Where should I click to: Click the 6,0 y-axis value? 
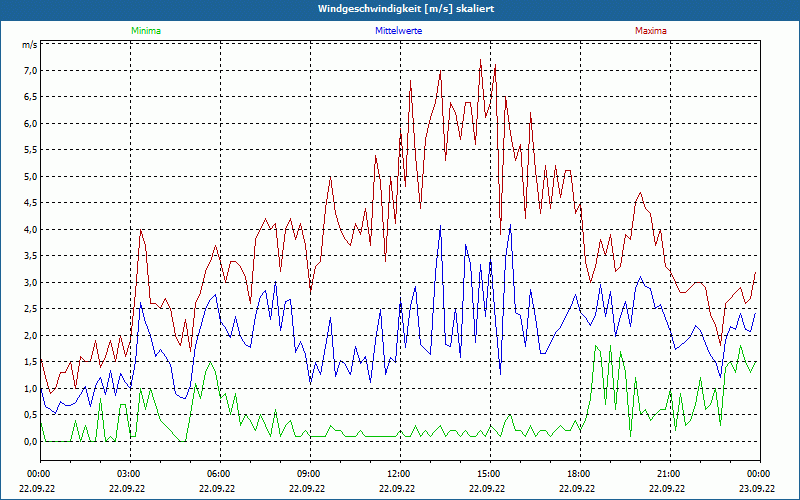[31, 123]
